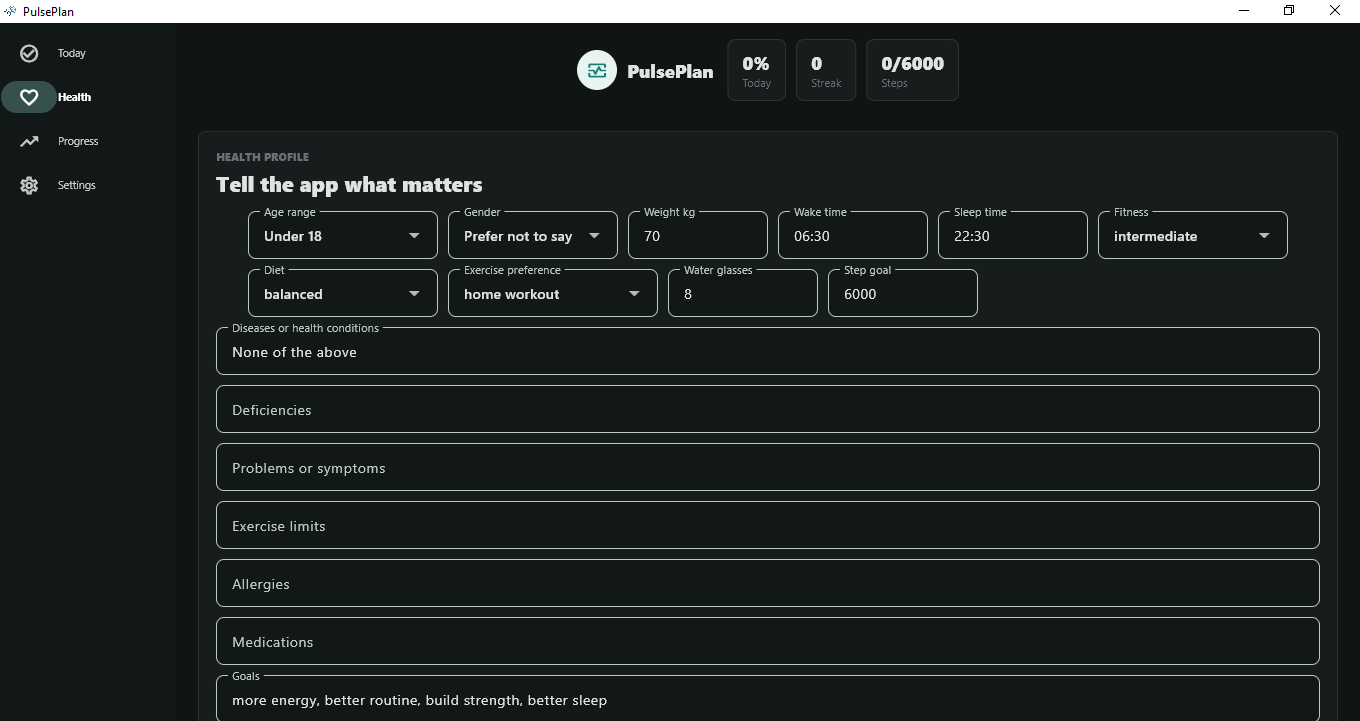The image size is (1360, 721).
Task: Click the Progress trending-arrow icon
Action: point(29,141)
